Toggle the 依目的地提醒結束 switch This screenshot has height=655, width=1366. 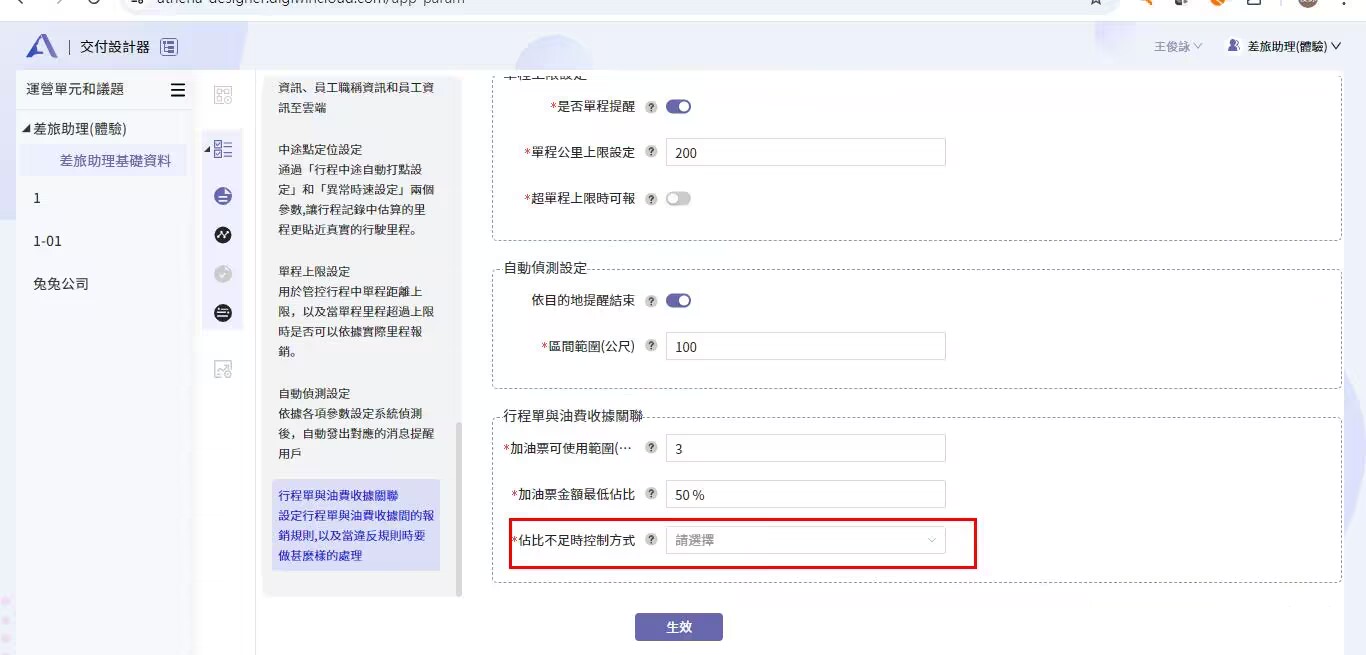[678, 301]
